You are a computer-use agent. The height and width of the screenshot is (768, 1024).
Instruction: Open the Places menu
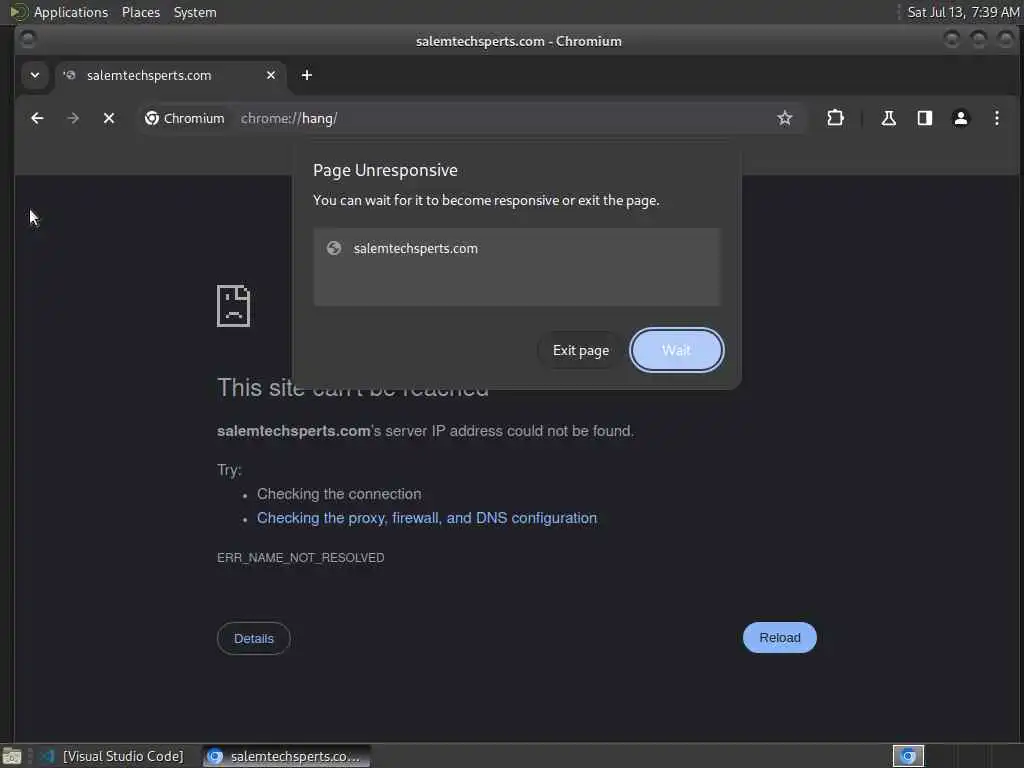click(x=141, y=12)
